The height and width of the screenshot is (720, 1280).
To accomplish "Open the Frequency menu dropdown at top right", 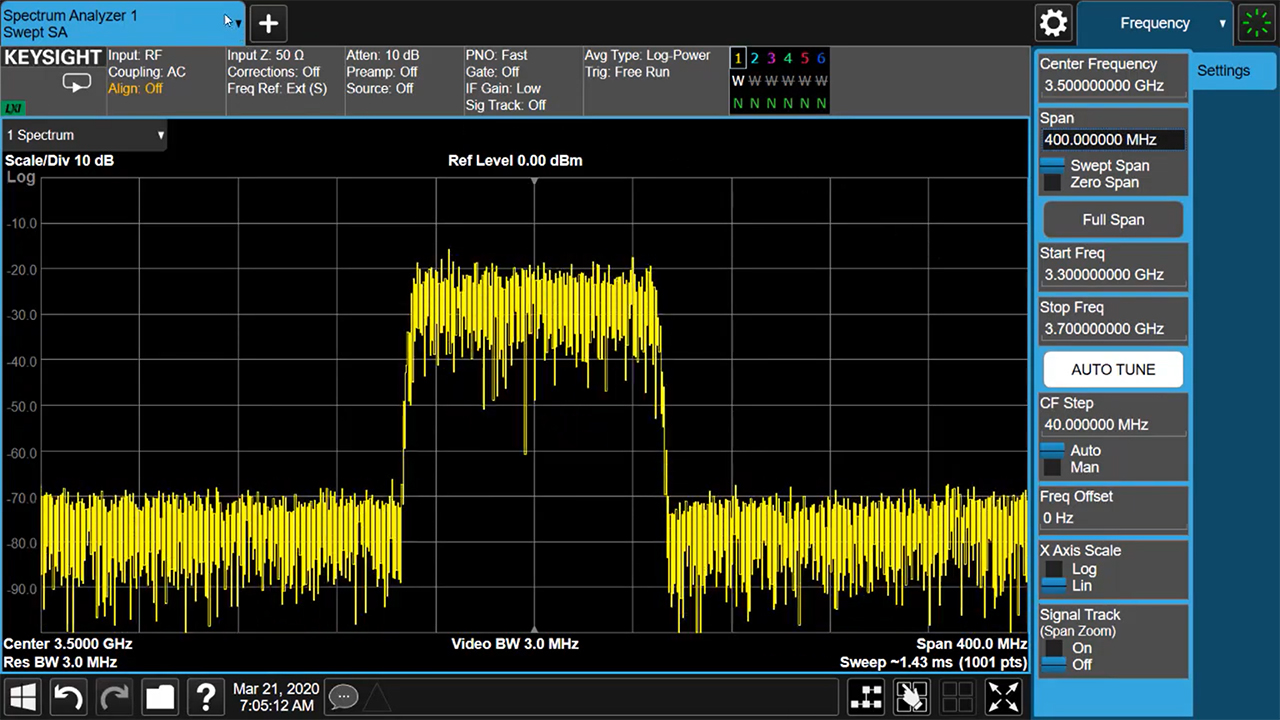I will pyautogui.click(x=1155, y=22).
